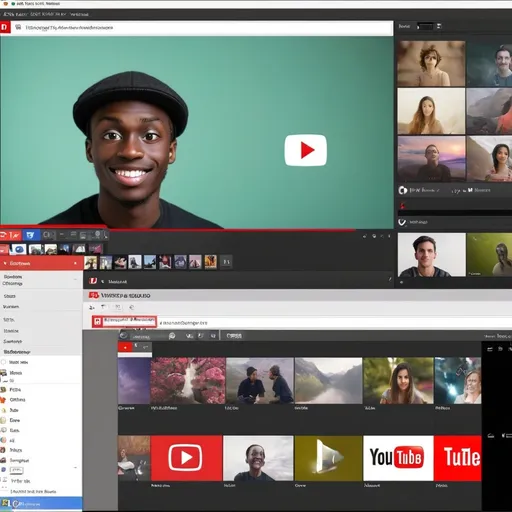Open the pink flowers and waterfall thumbnail
Image resolution: width=512 pixels, height=512 pixels.
188,381
